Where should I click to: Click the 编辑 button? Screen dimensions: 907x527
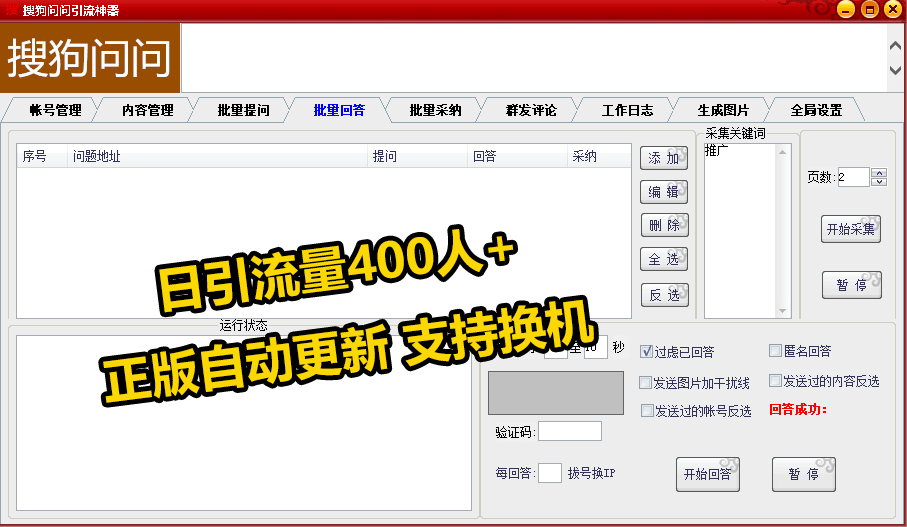(664, 192)
